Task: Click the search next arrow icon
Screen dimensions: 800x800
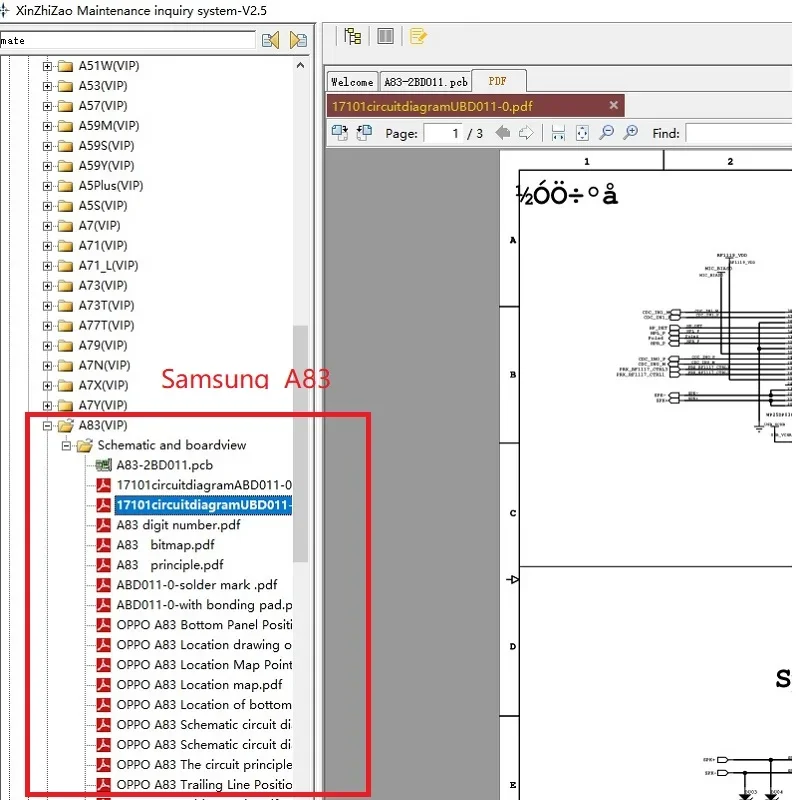Action: click(298, 40)
